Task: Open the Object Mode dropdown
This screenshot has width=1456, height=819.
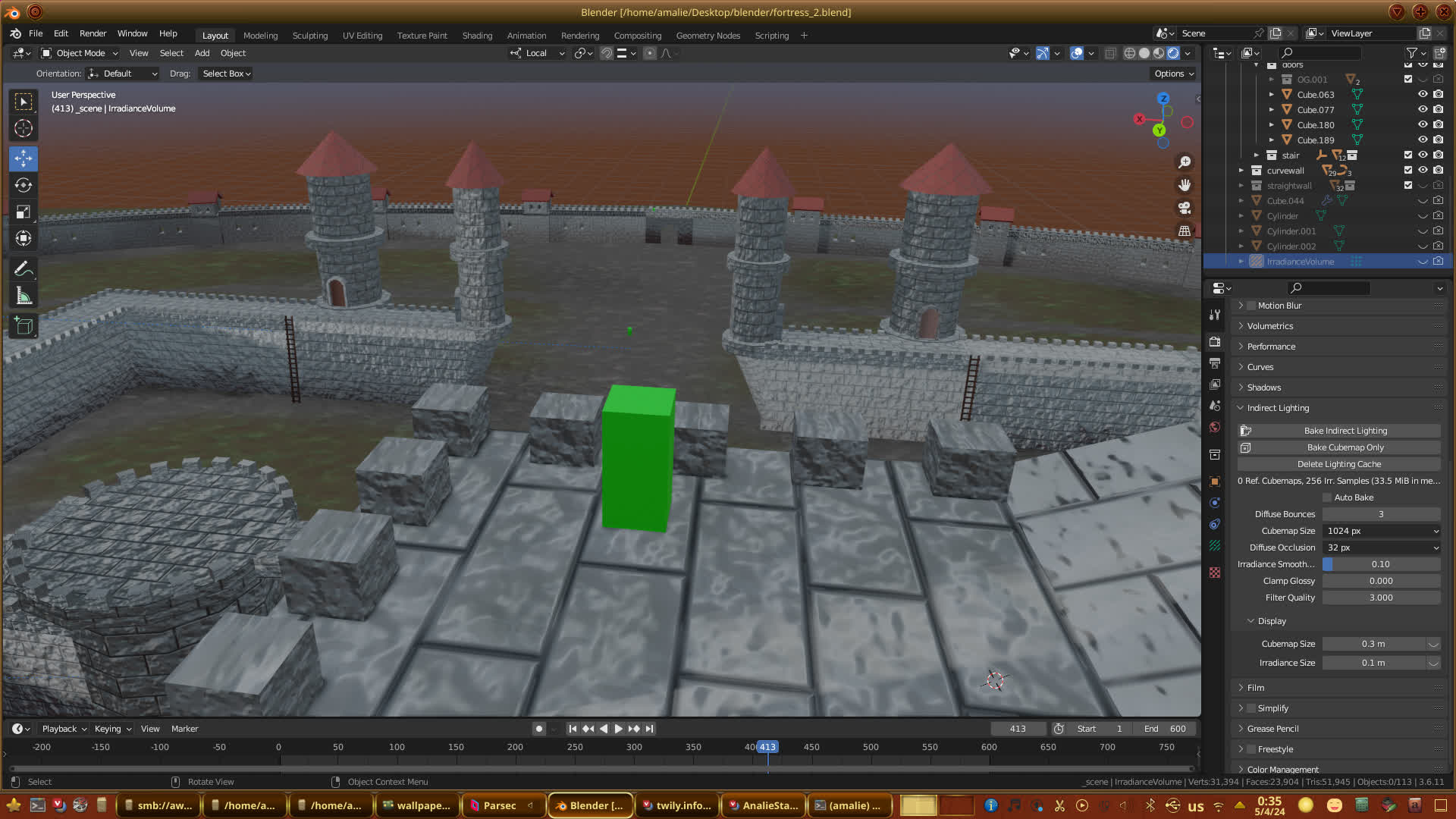Action: click(80, 53)
